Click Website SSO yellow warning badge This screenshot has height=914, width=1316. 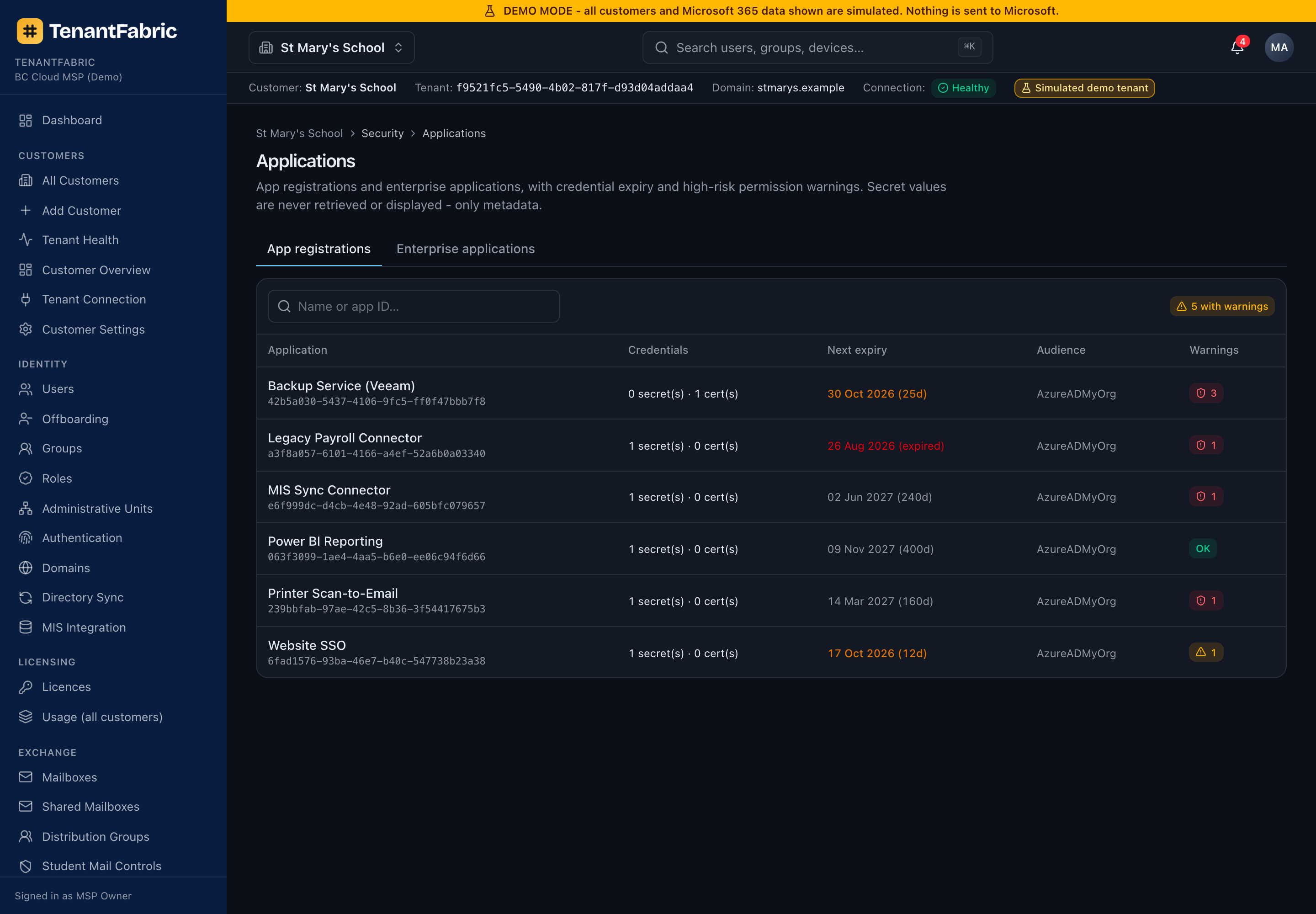tap(1206, 652)
